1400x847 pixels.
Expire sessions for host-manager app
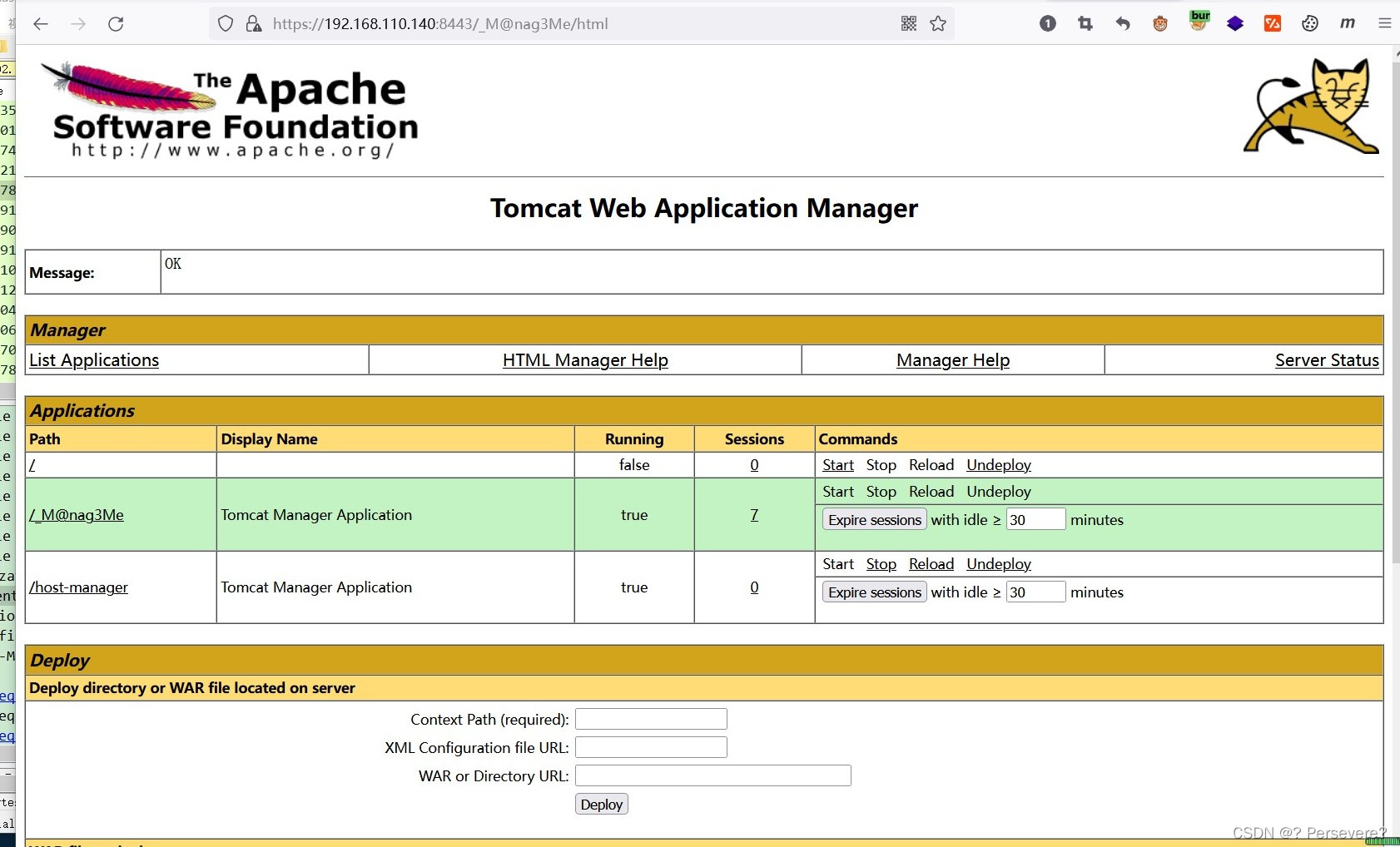coord(875,592)
